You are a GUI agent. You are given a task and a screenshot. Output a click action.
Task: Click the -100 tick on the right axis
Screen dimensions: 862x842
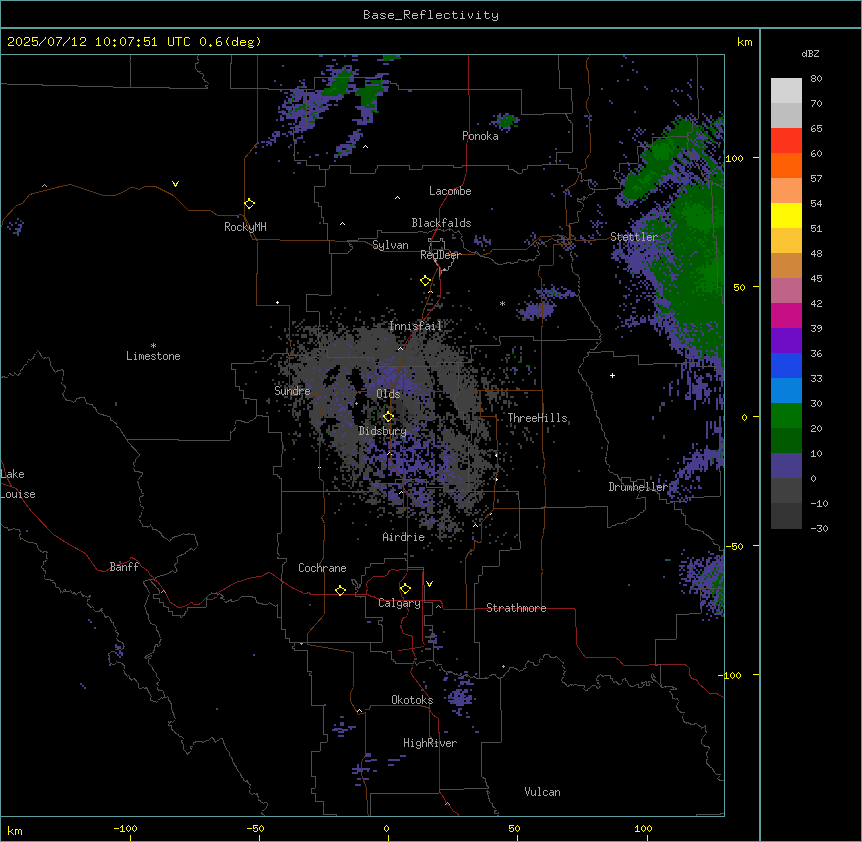click(x=731, y=675)
